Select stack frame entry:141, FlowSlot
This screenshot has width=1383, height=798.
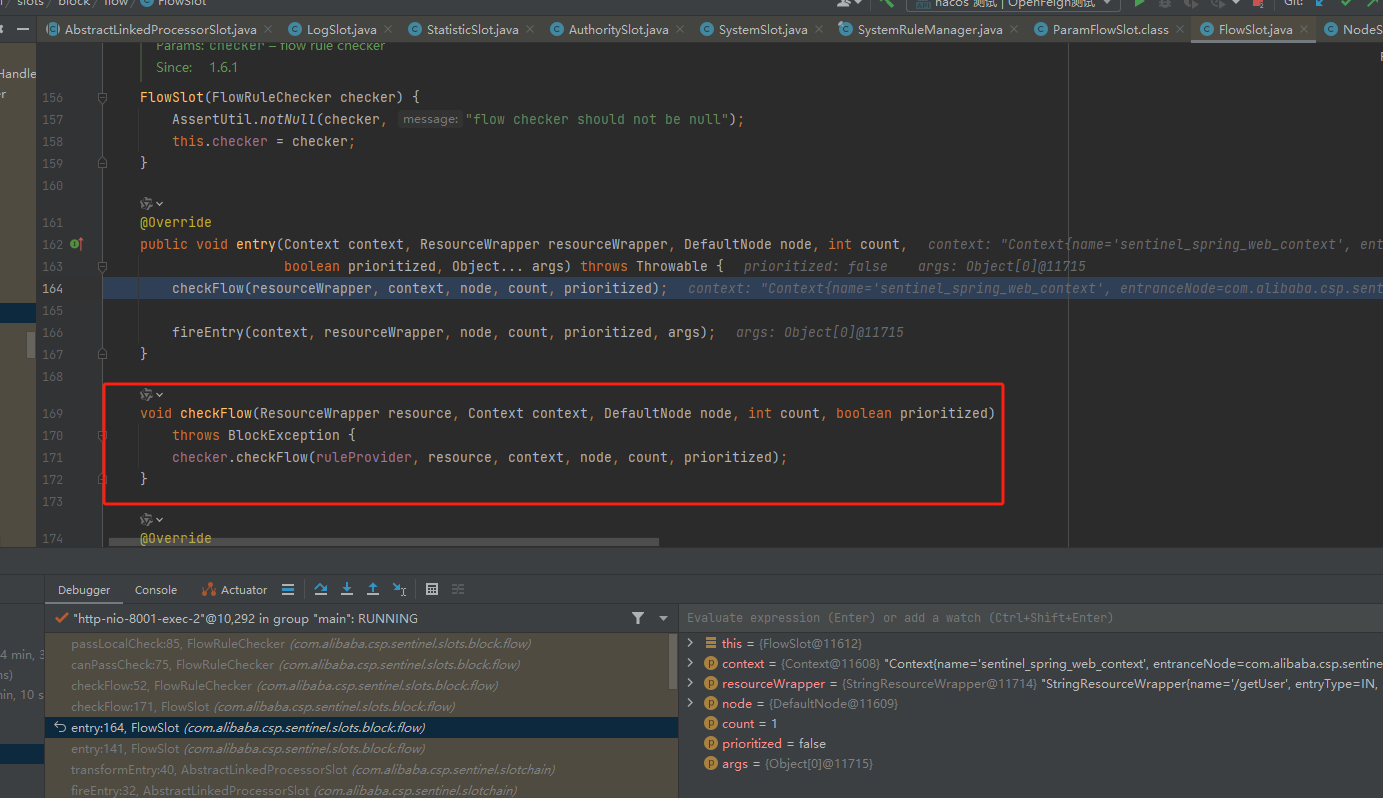coord(360,749)
